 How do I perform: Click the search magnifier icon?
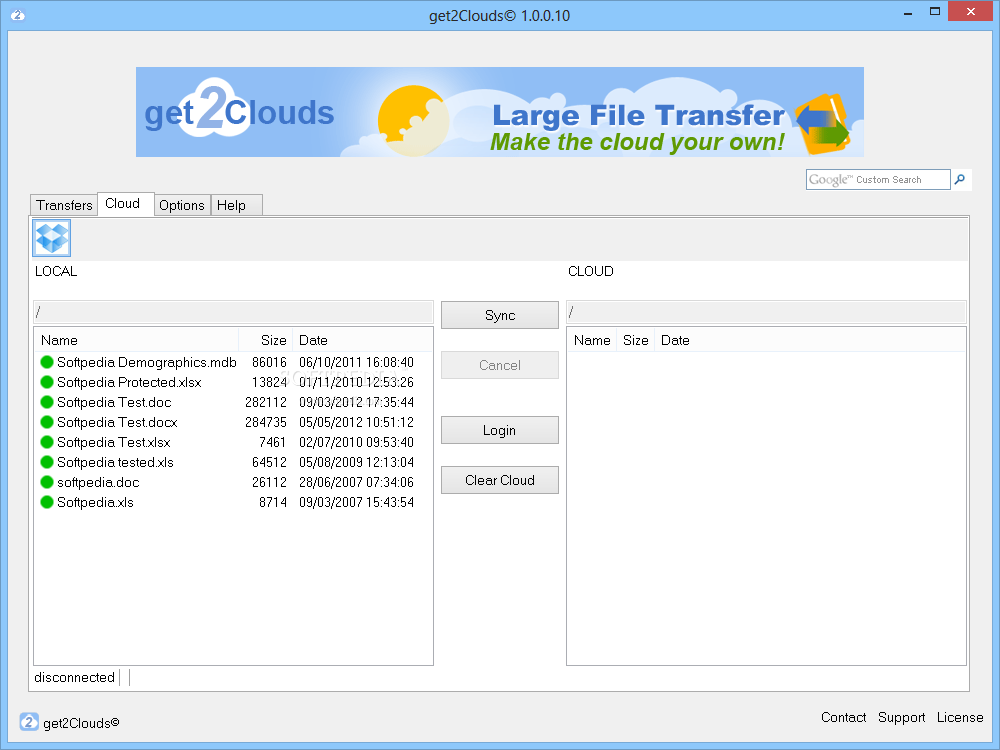[x=960, y=180]
